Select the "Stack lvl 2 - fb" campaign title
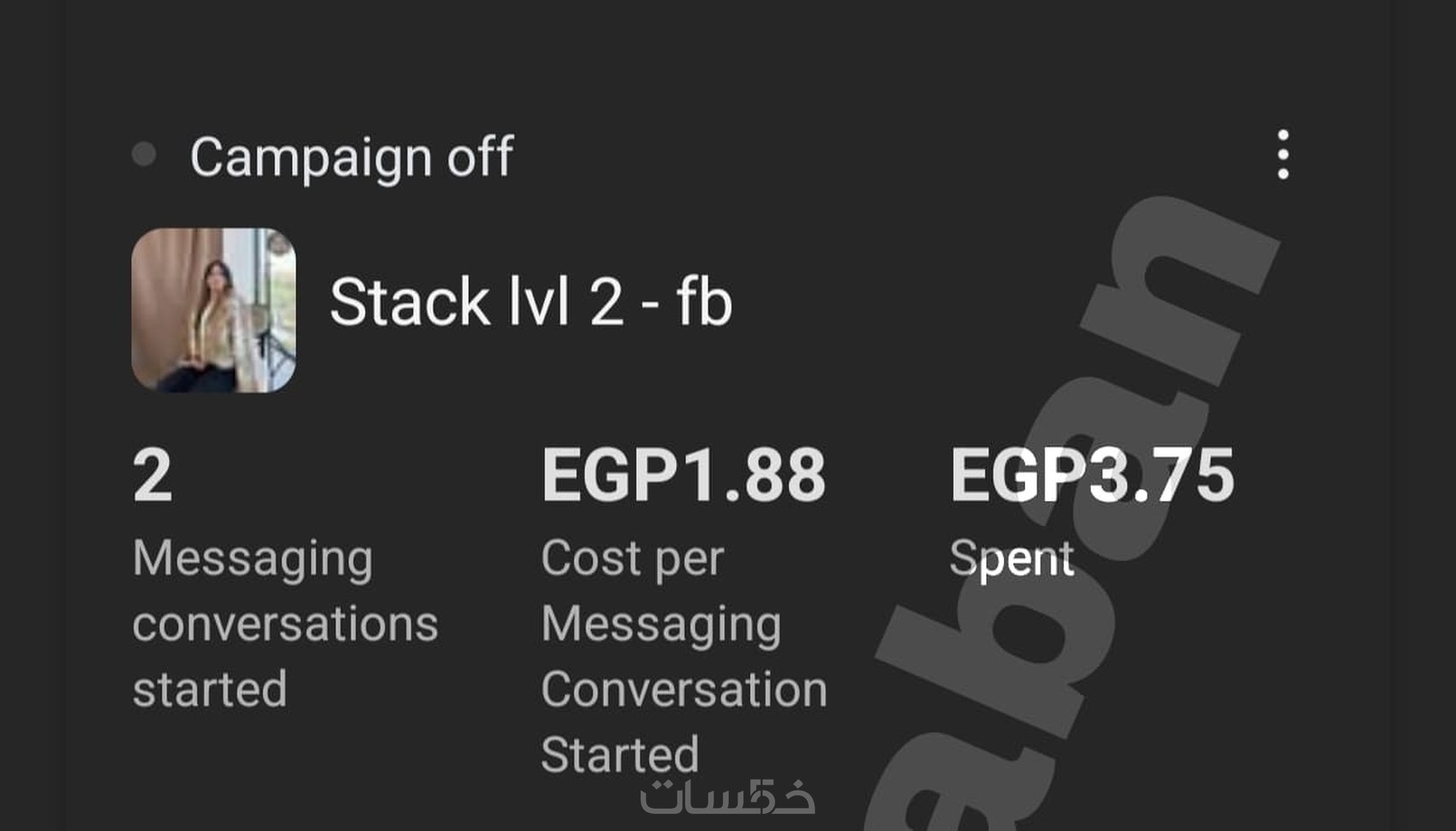Viewport: 1456px width, 831px height. [530, 302]
